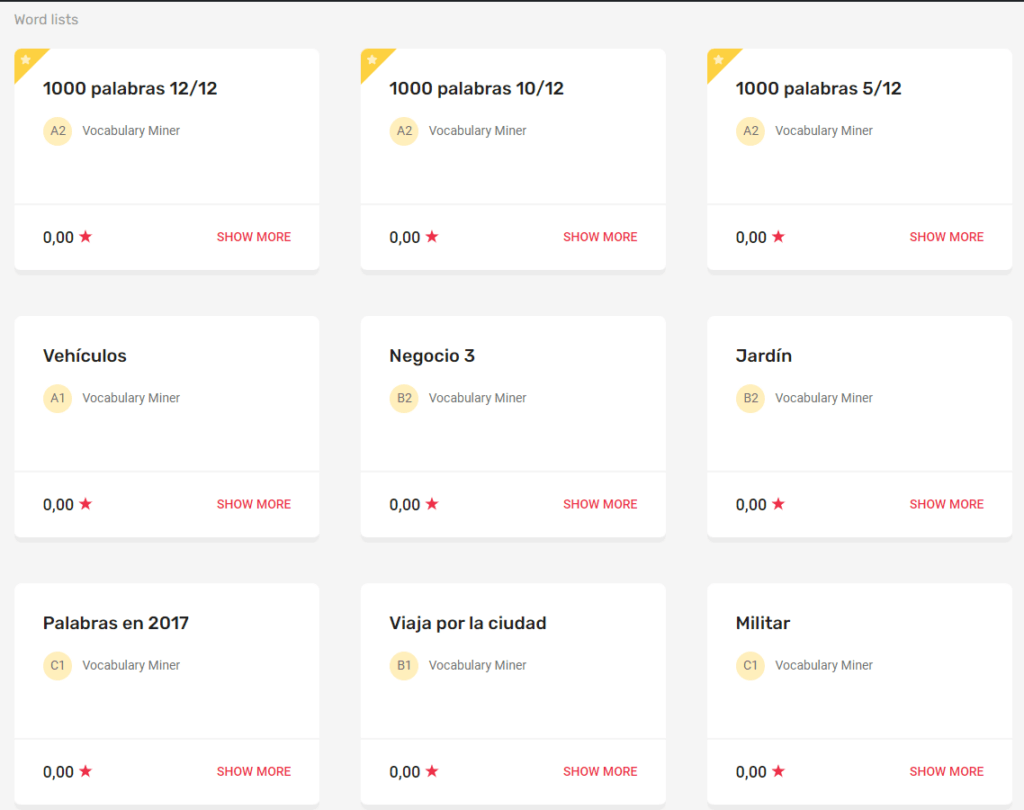This screenshot has width=1024, height=810.
Task: Open the Jardín word list title
Action: 763,355
